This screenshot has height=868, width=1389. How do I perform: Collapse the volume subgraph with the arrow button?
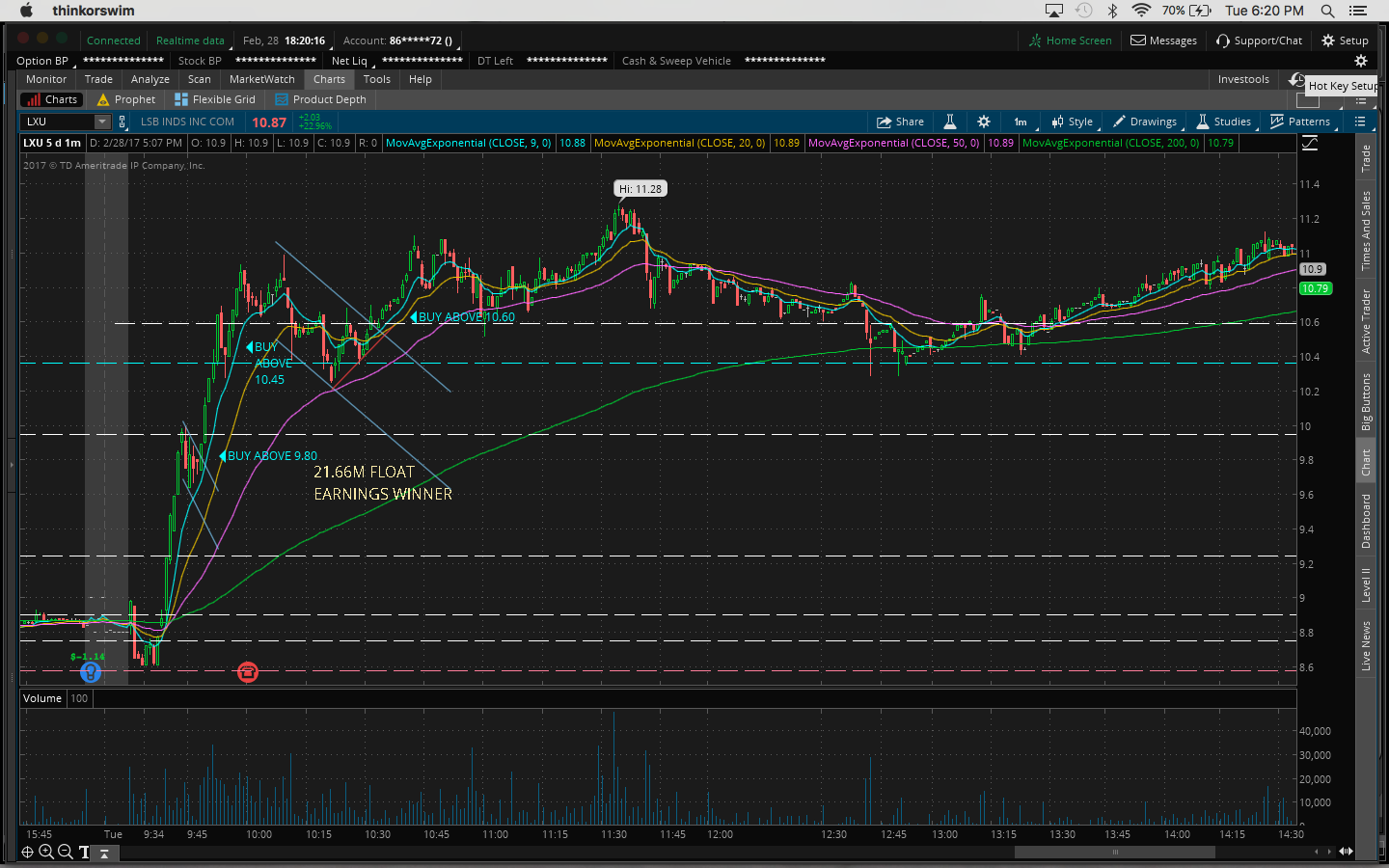(104, 854)
